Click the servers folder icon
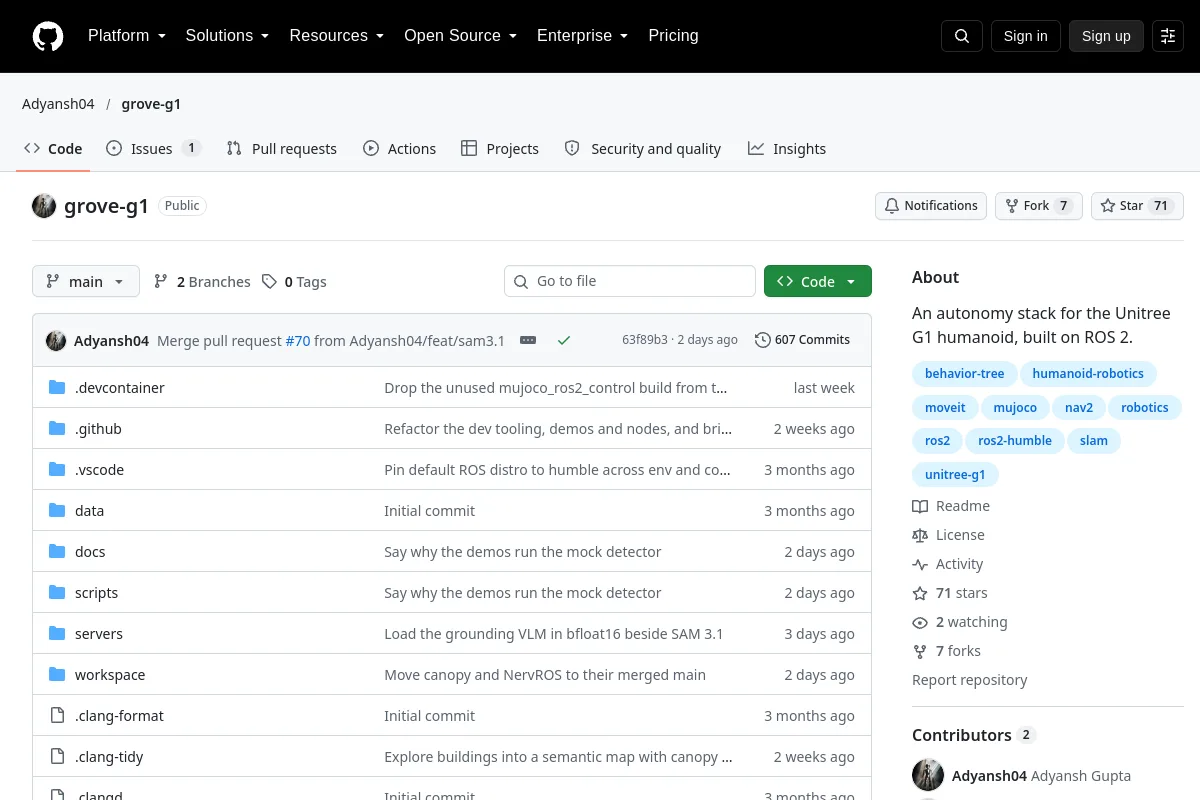This screenshot has height=800, width=1200. tap(57, 634)
